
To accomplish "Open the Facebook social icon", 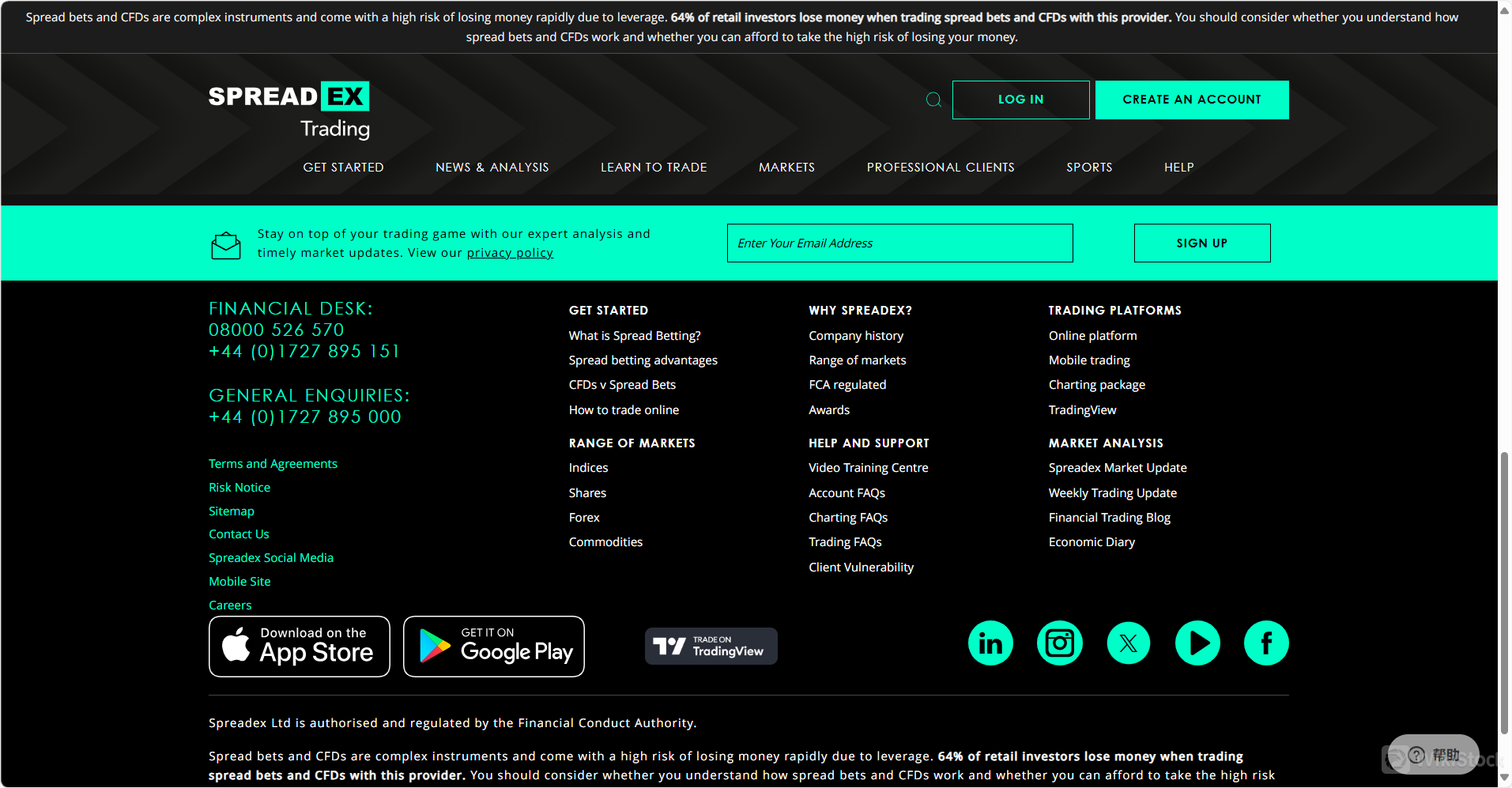I will coord(1266,643).
